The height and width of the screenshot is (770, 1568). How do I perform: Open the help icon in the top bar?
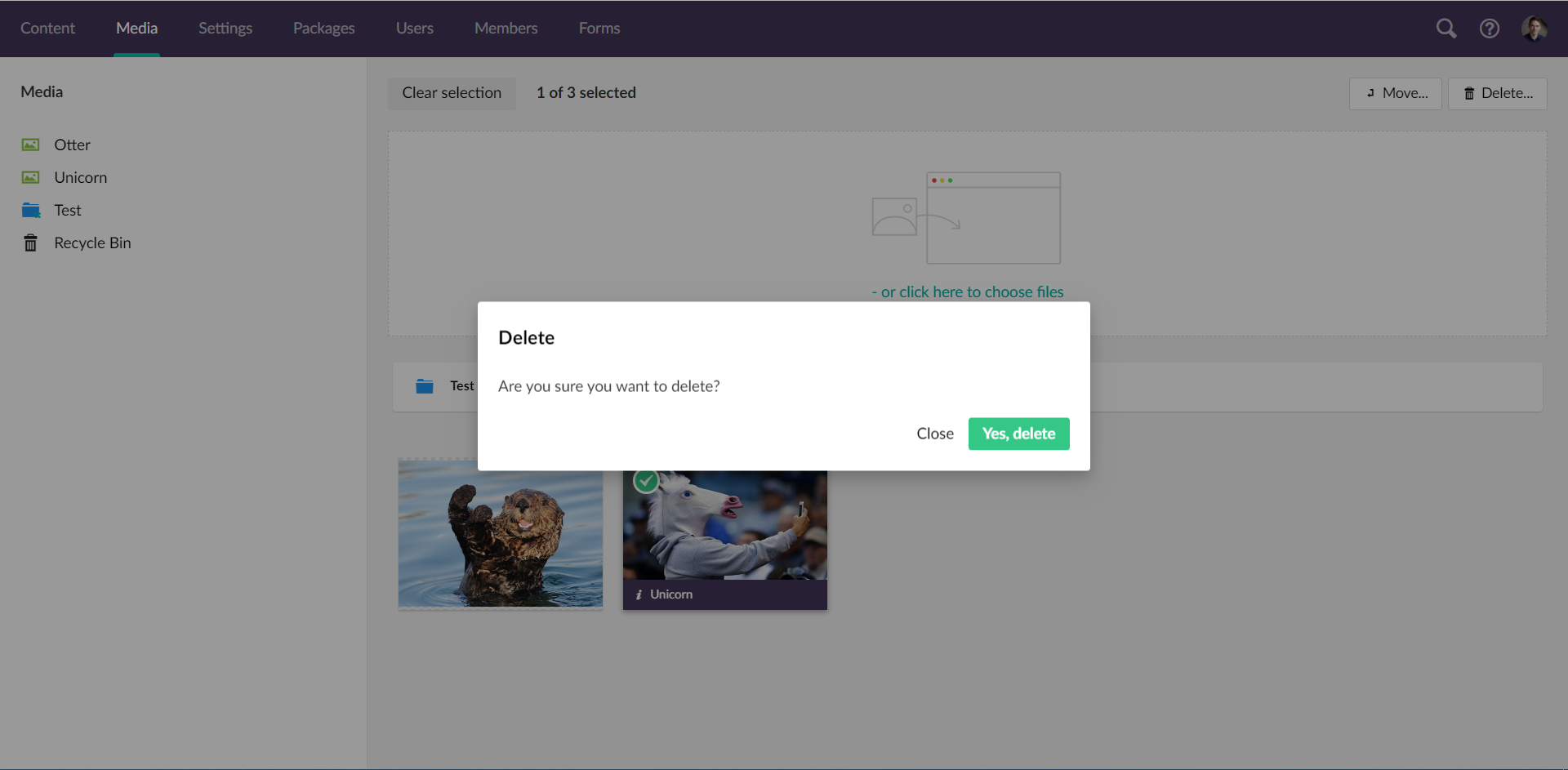point(1489,28)
